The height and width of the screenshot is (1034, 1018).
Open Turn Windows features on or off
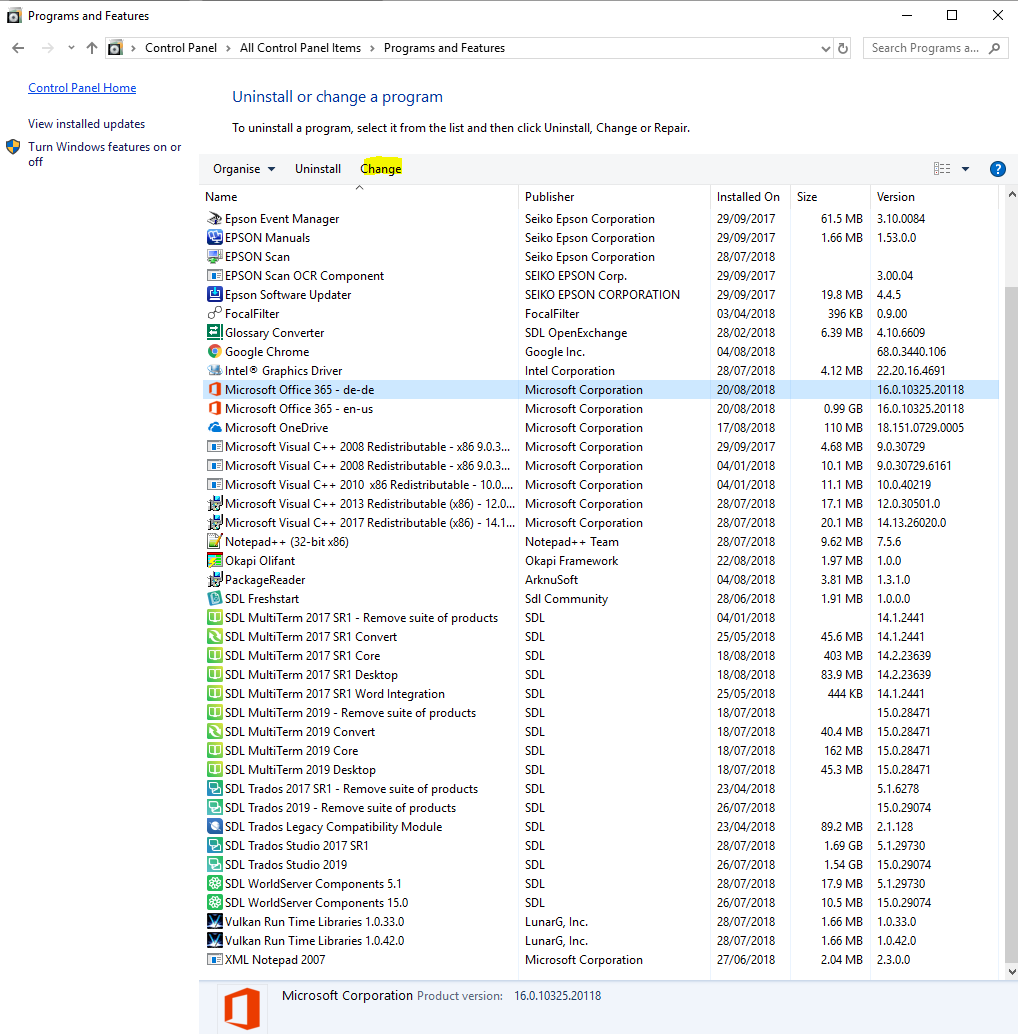(x=104, y=154)
